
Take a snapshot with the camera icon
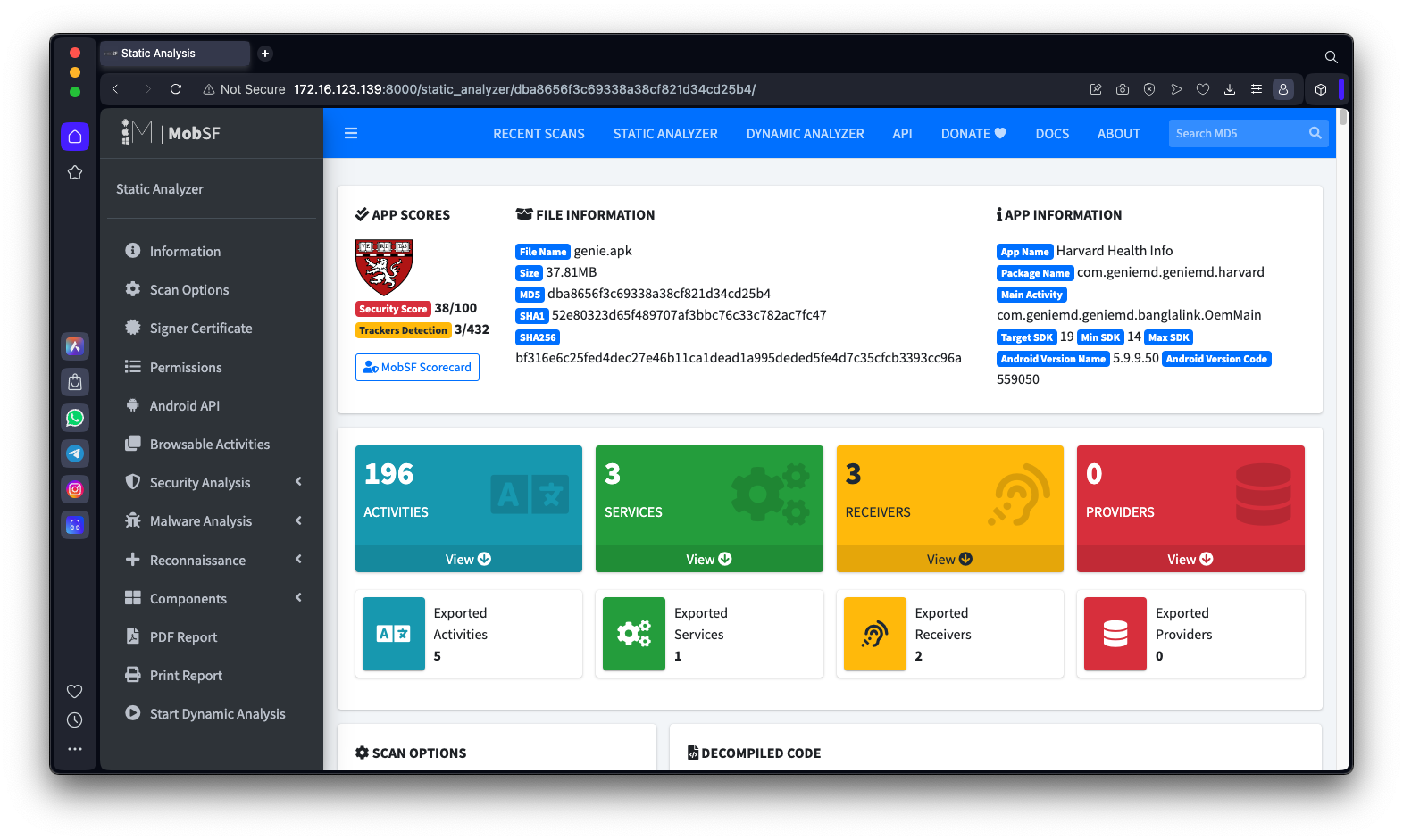click(x=1123, y=89)
